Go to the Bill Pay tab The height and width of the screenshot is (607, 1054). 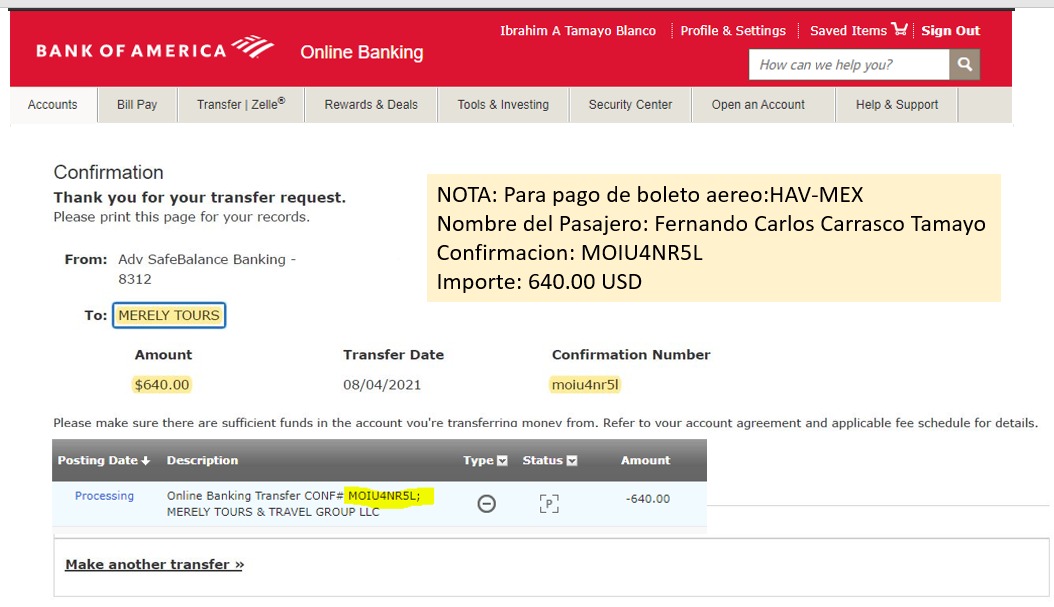(x=137, y=105)
